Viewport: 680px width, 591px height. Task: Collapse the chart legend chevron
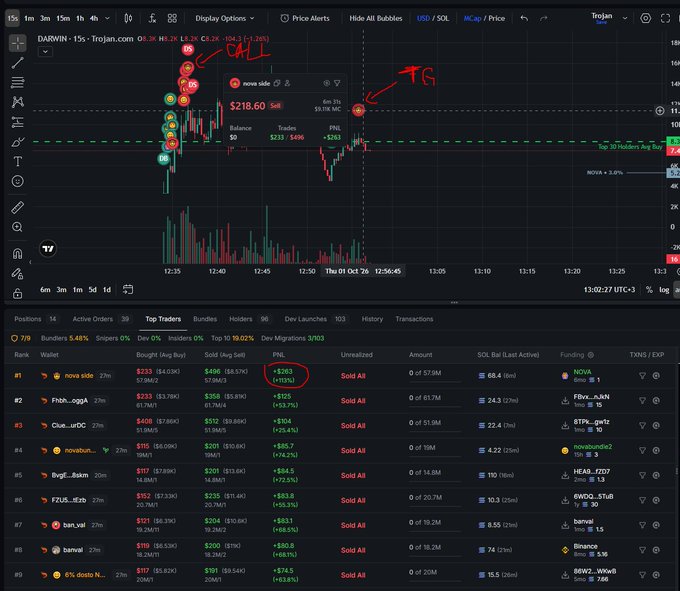(45, 52)
